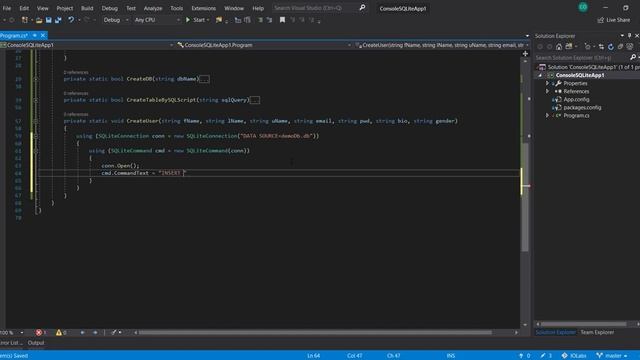Click the horizontal editor scrollbar
Viewport: 640px width, 360px height.
[315, 333]
